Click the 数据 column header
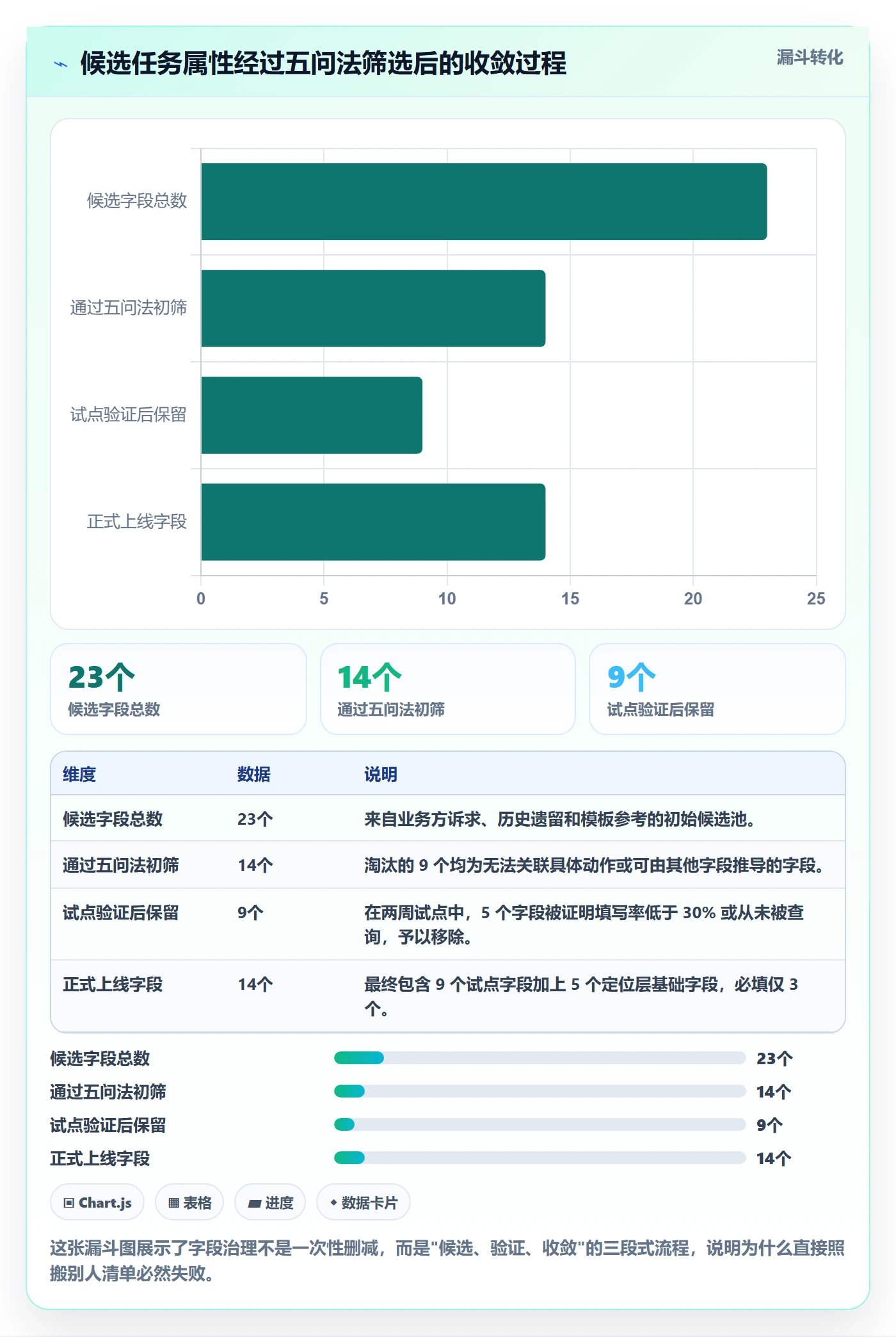896x1337 pixels. tap(254, 774)
